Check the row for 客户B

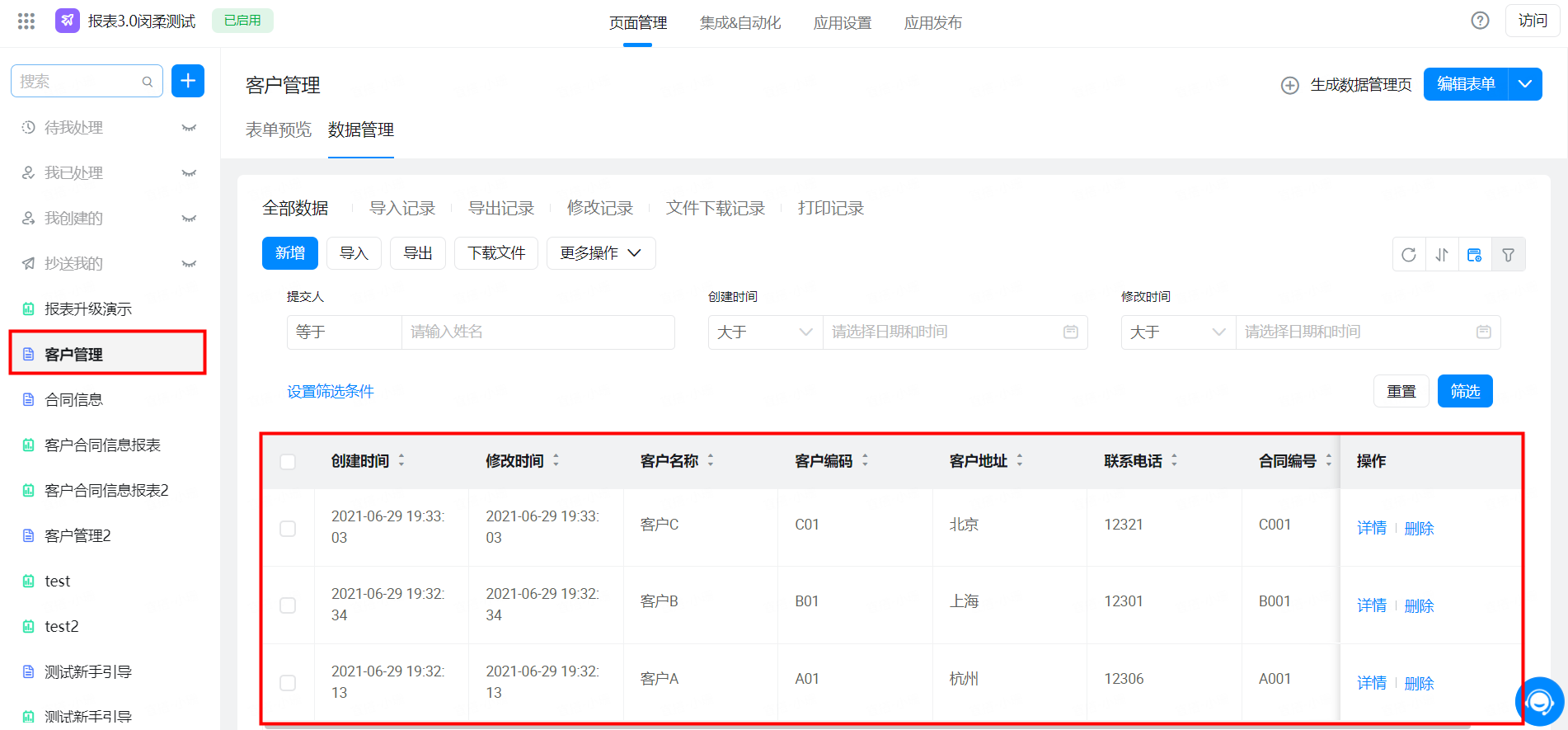pyautogui.click(x=288, y=605)
